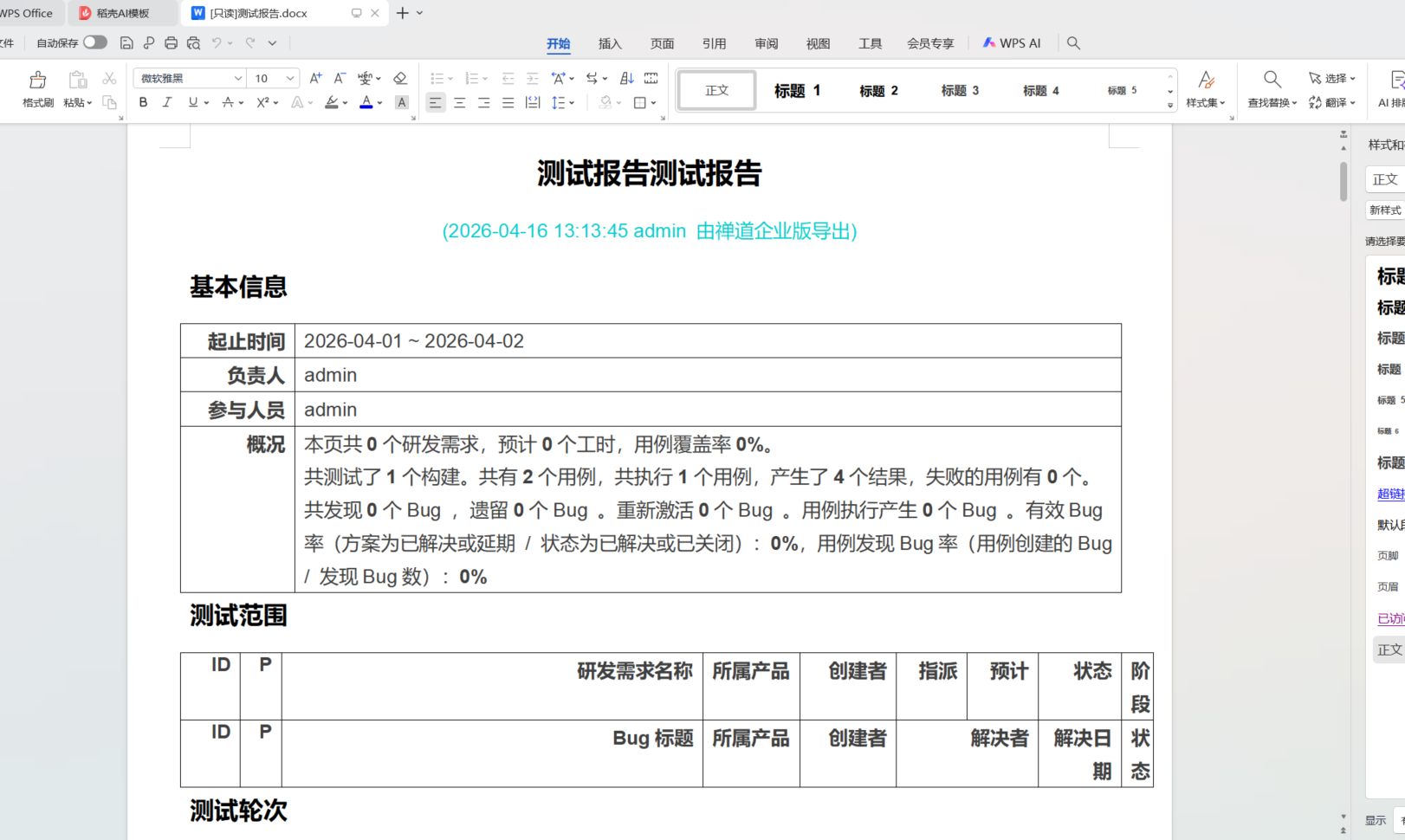Click the Italic formatting icon
Screen dimensions: 1405x840
pos(167,102)
